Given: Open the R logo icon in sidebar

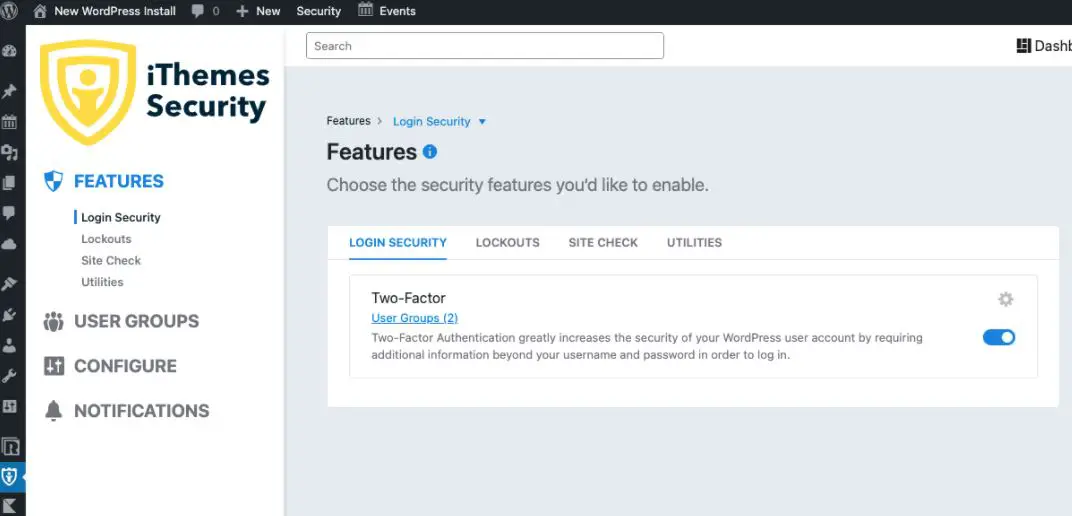Looking at the screenshot, I should point(10,447).
